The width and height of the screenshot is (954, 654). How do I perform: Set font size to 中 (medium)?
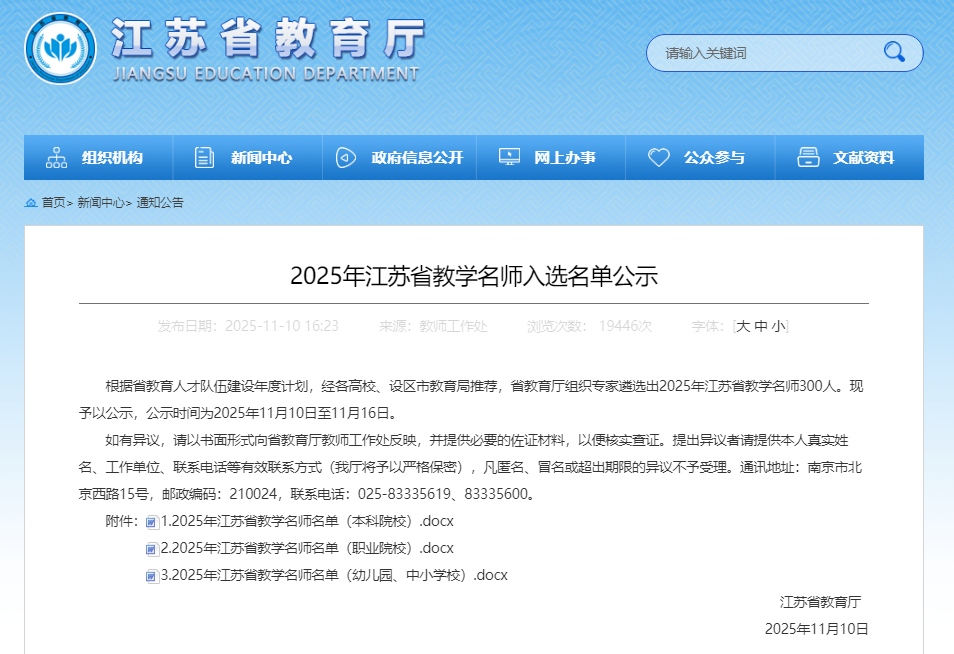tap(760, 326)
